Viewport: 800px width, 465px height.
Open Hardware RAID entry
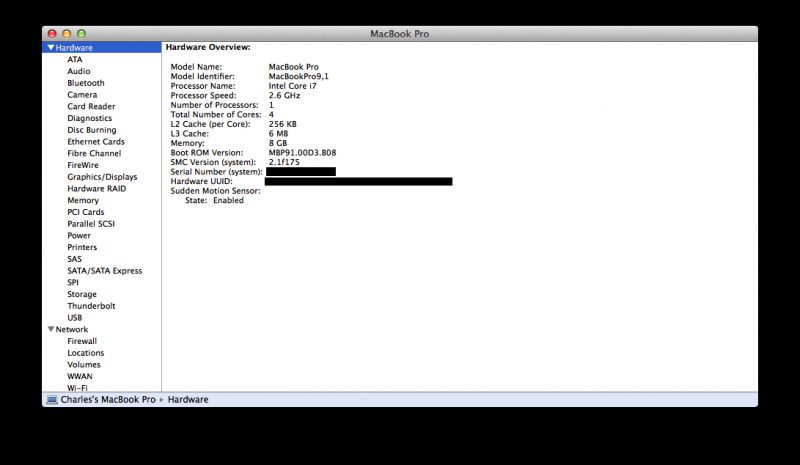tap(96, 188)
